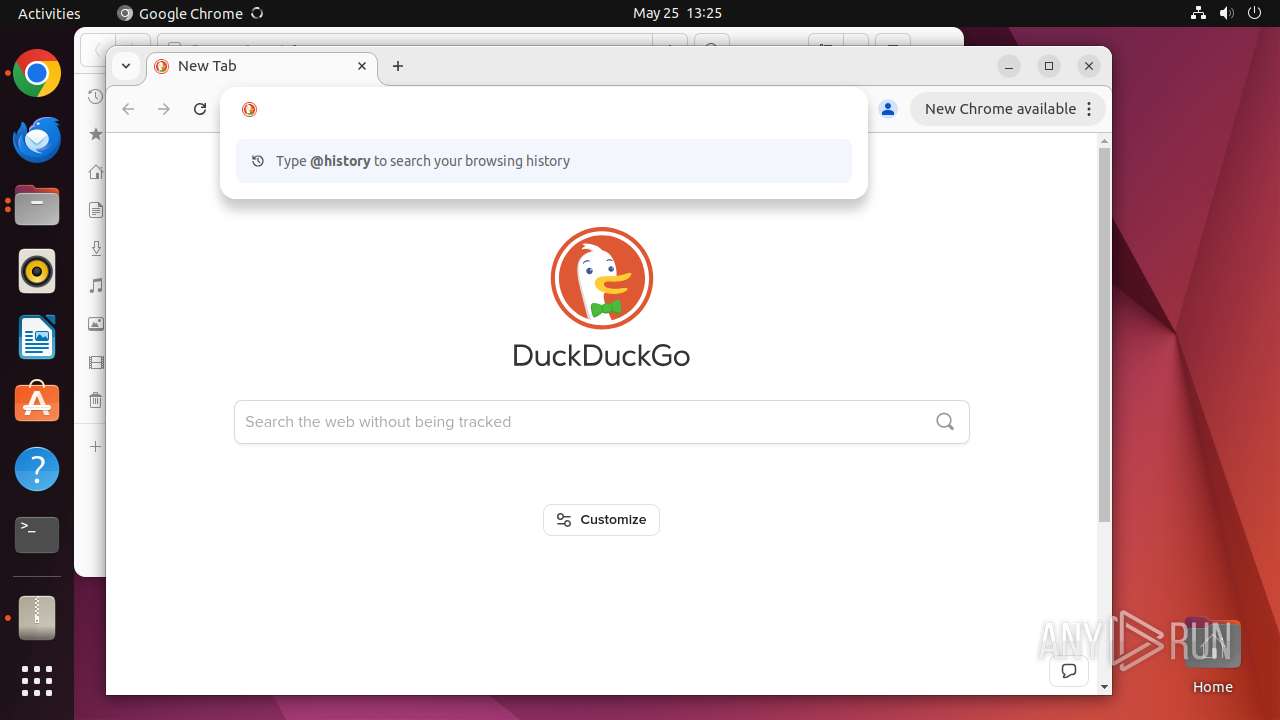Open the Files app in dock
1280x720 pixels.
37,206
